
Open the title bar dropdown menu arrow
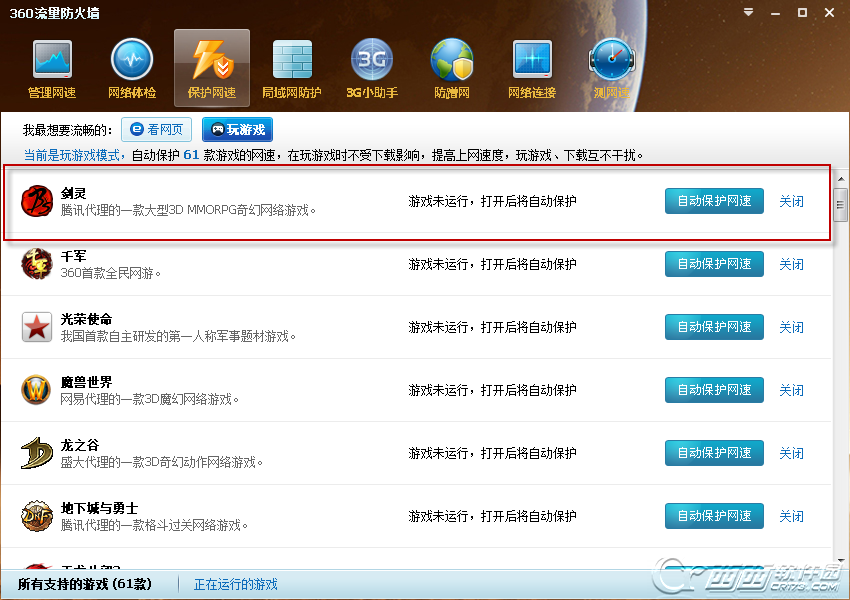coord(749,12)
